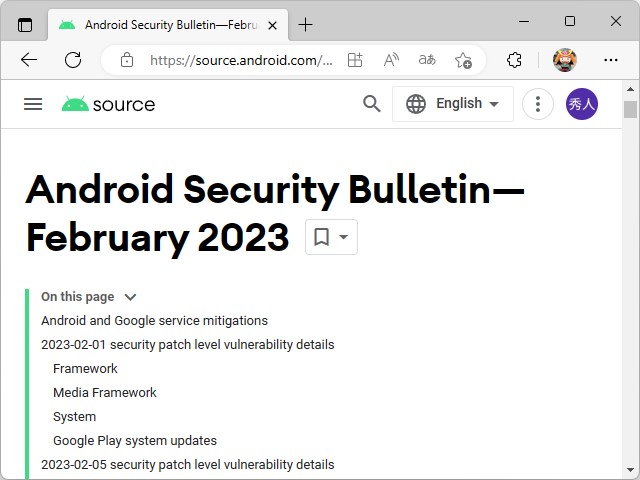Open the site's vertical dots menu

pos(538,104)
